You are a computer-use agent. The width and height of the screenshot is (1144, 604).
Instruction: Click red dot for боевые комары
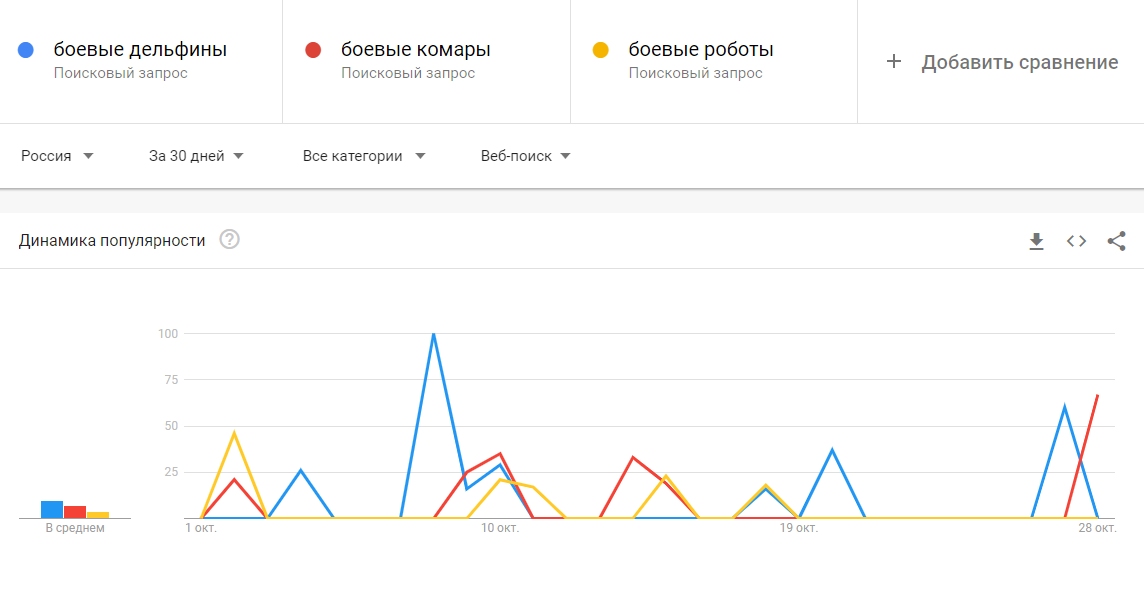[313, 50]
